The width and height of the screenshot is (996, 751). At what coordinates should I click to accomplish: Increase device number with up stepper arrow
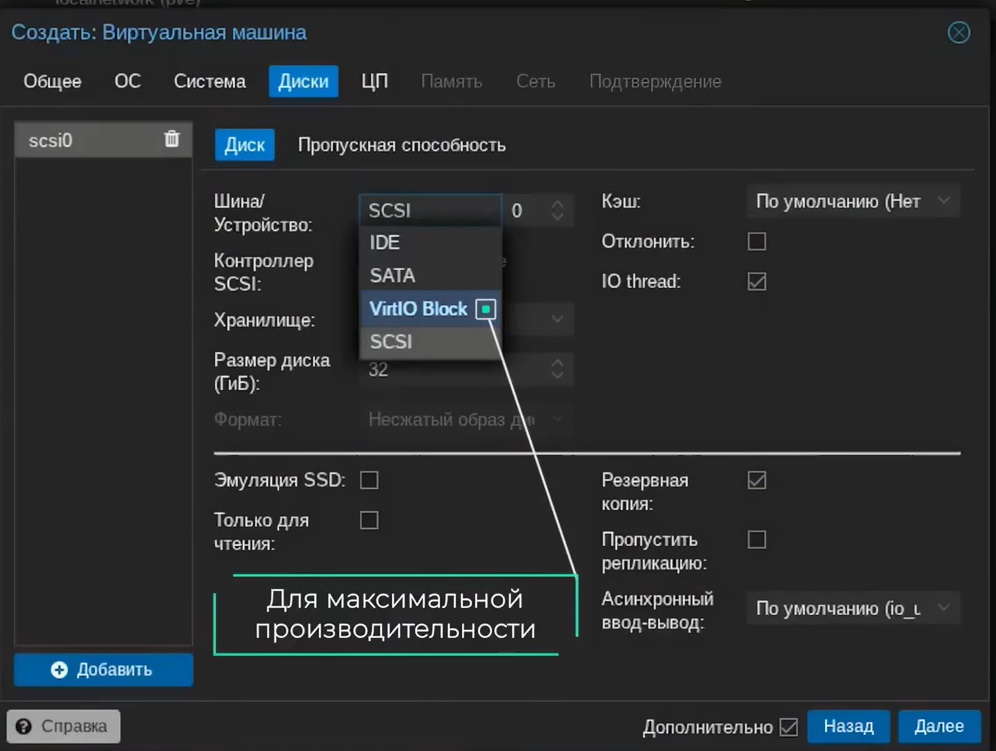click(x=559, y=204)
